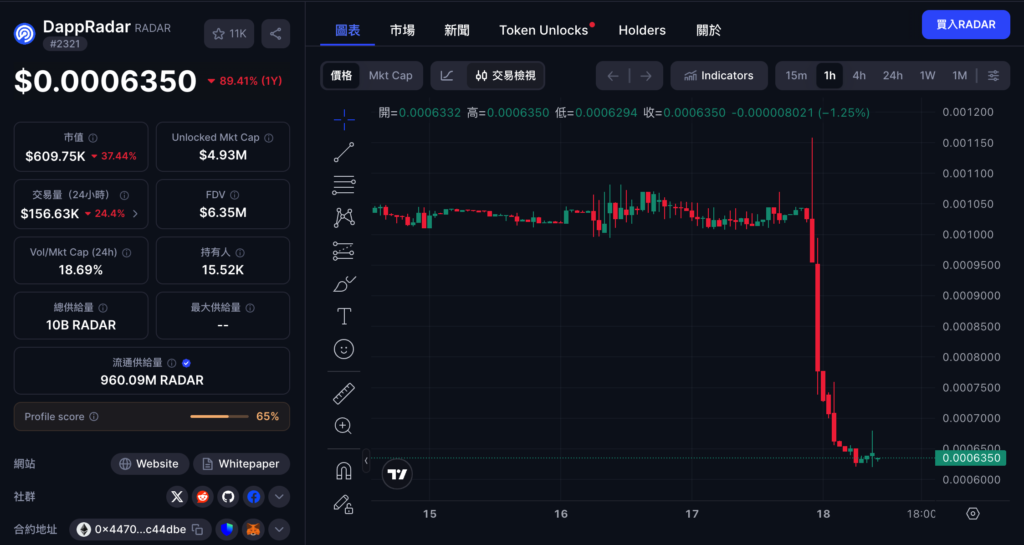
Task: Click the Profile score progress bar
Action: coord(219,416)
